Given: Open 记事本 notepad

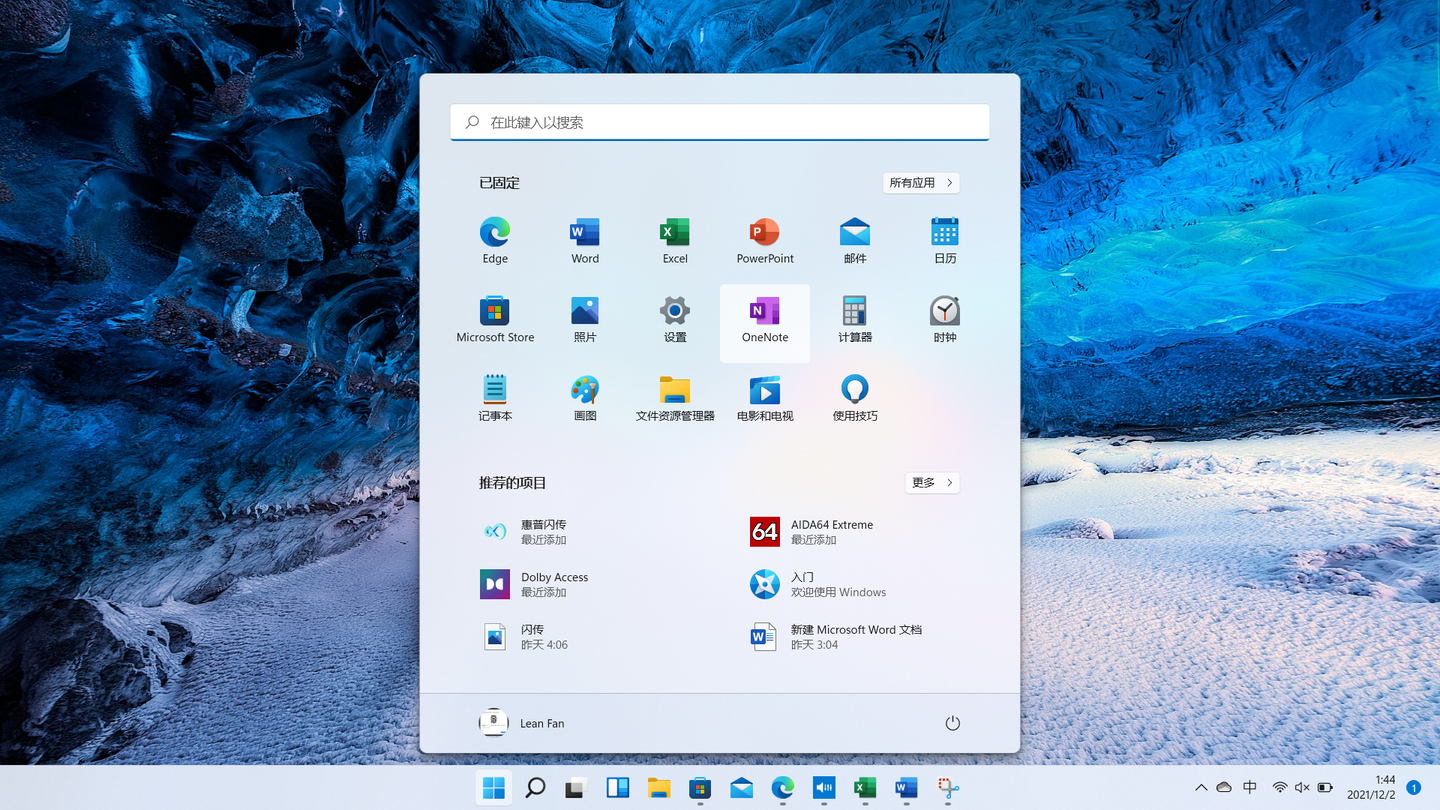Looking at the screenshot, I should pos(495,398).
